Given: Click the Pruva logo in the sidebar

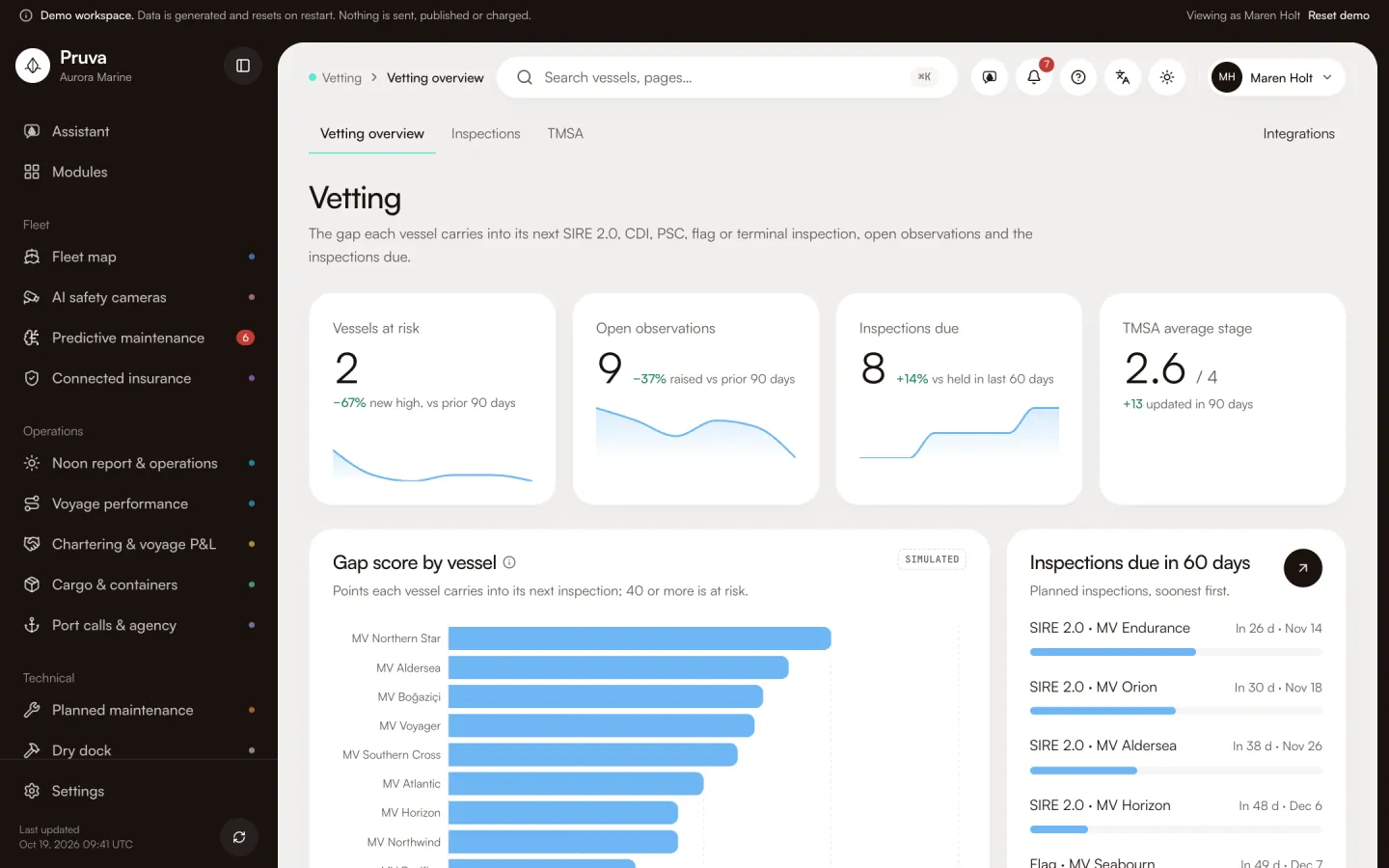Looking at the screenshot, I should coord(33,66).
